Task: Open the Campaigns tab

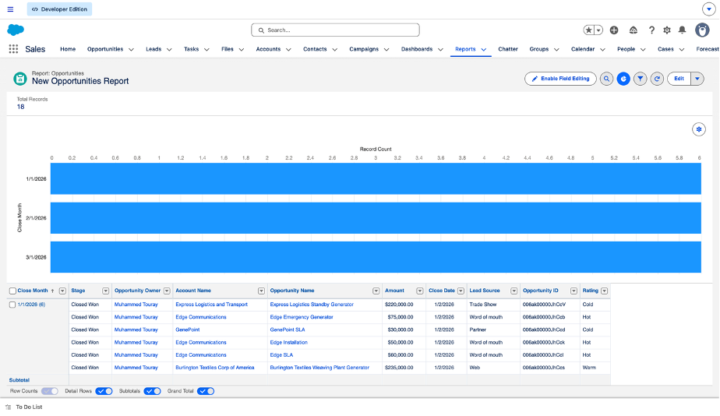Action: point(364,49)
